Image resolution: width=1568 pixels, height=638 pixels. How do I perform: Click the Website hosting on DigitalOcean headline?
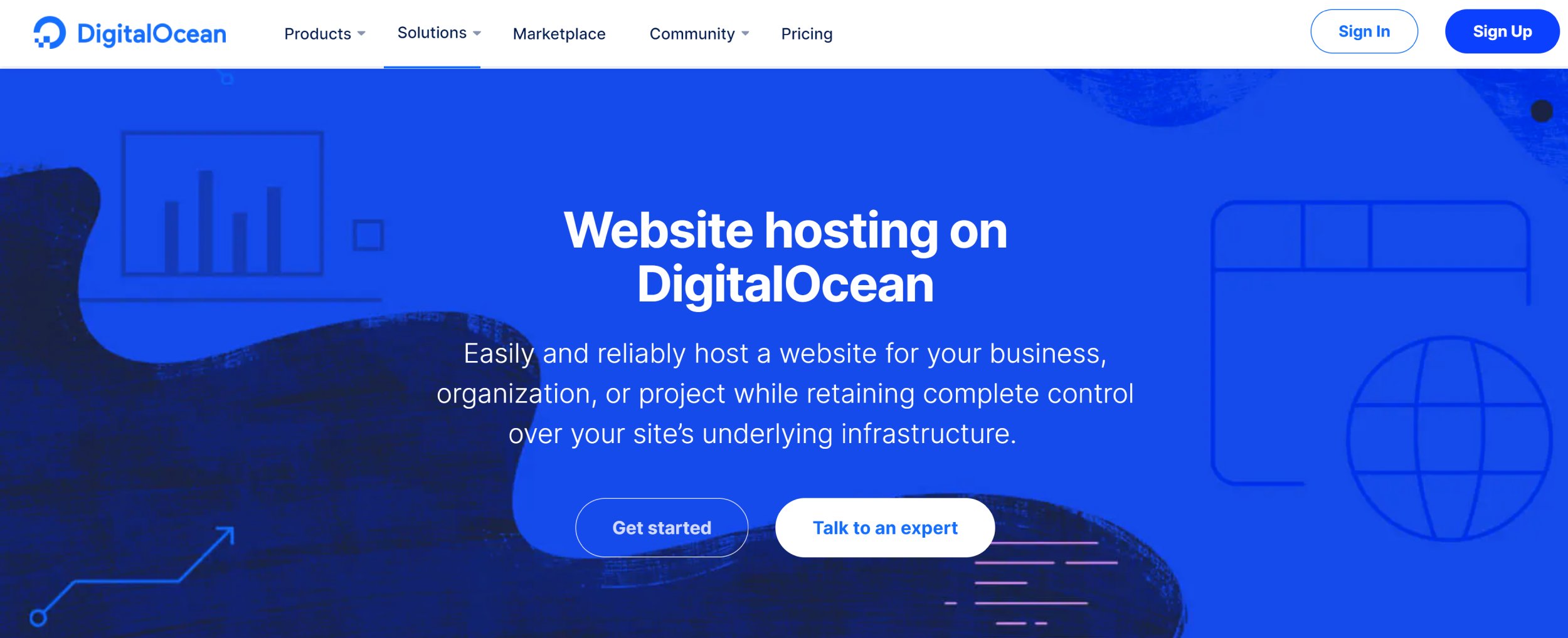[785, 257]
